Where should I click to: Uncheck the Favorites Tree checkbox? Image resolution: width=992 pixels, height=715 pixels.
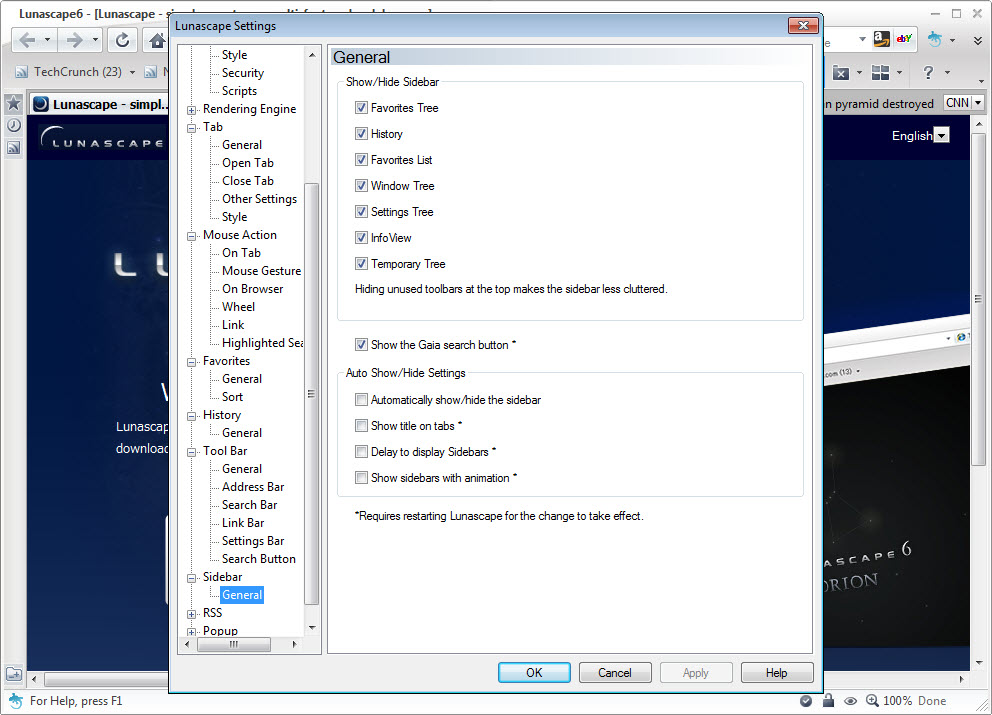[x=361, y=108]
